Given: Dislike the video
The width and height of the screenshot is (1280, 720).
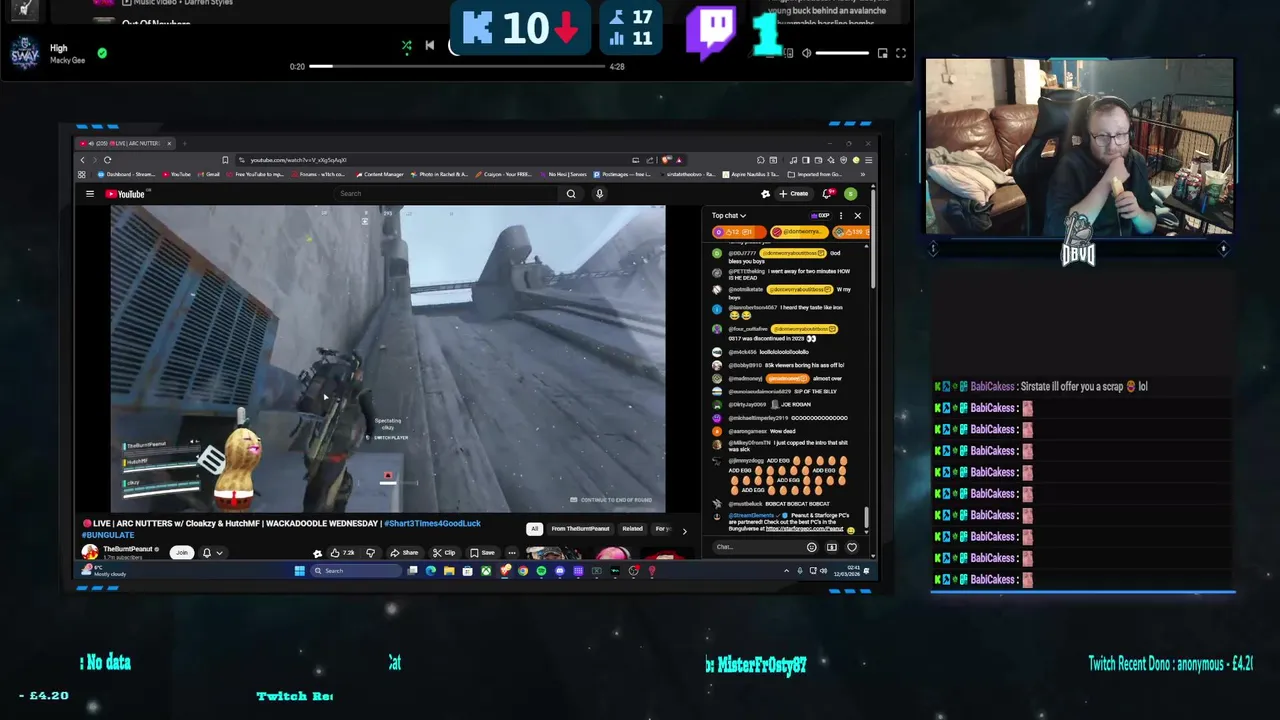Looking at the screenshot, I should click(370, 552).
